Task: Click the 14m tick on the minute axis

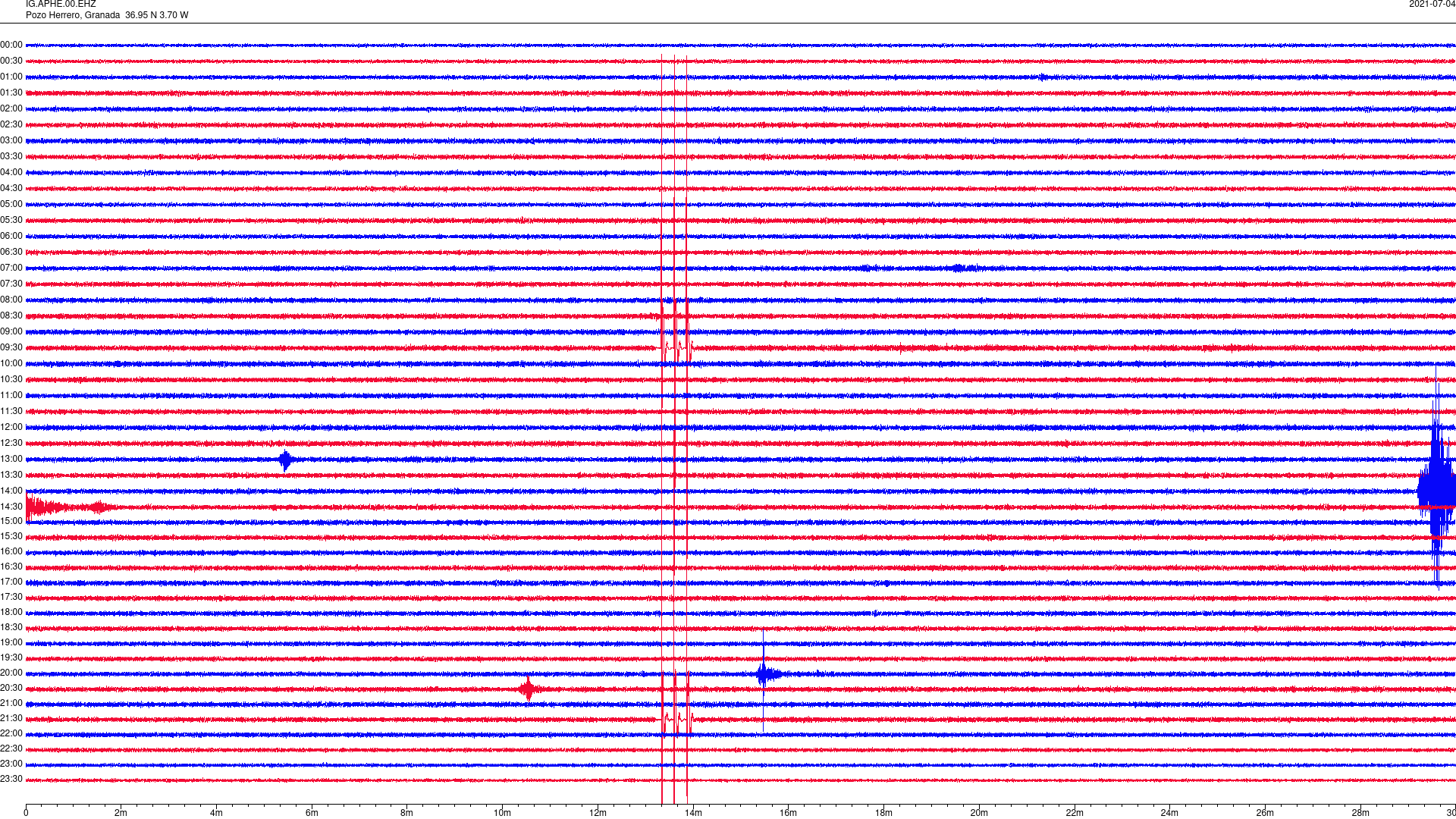Action: tap(693, 813)
